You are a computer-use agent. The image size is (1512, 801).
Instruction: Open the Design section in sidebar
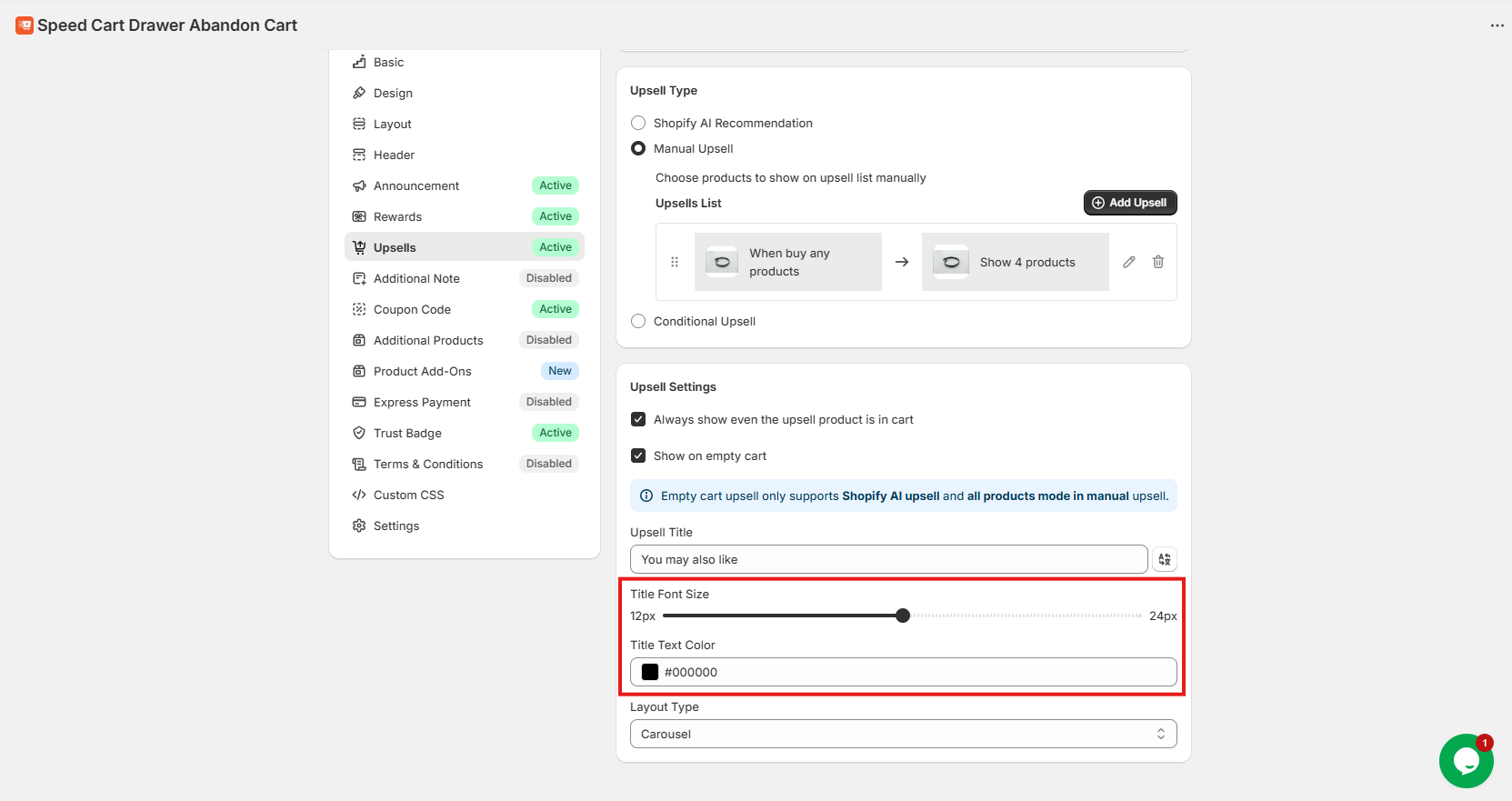(x=393, y=93)
